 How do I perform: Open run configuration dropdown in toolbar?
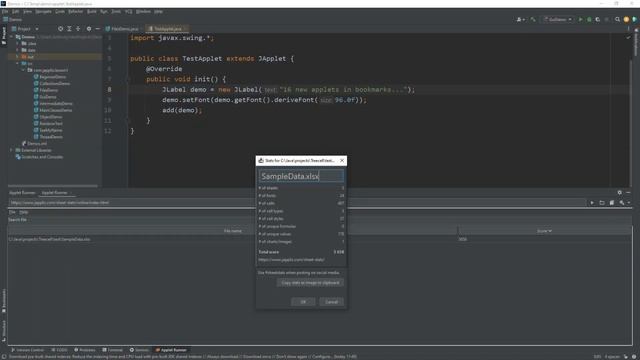click(558, 19)
